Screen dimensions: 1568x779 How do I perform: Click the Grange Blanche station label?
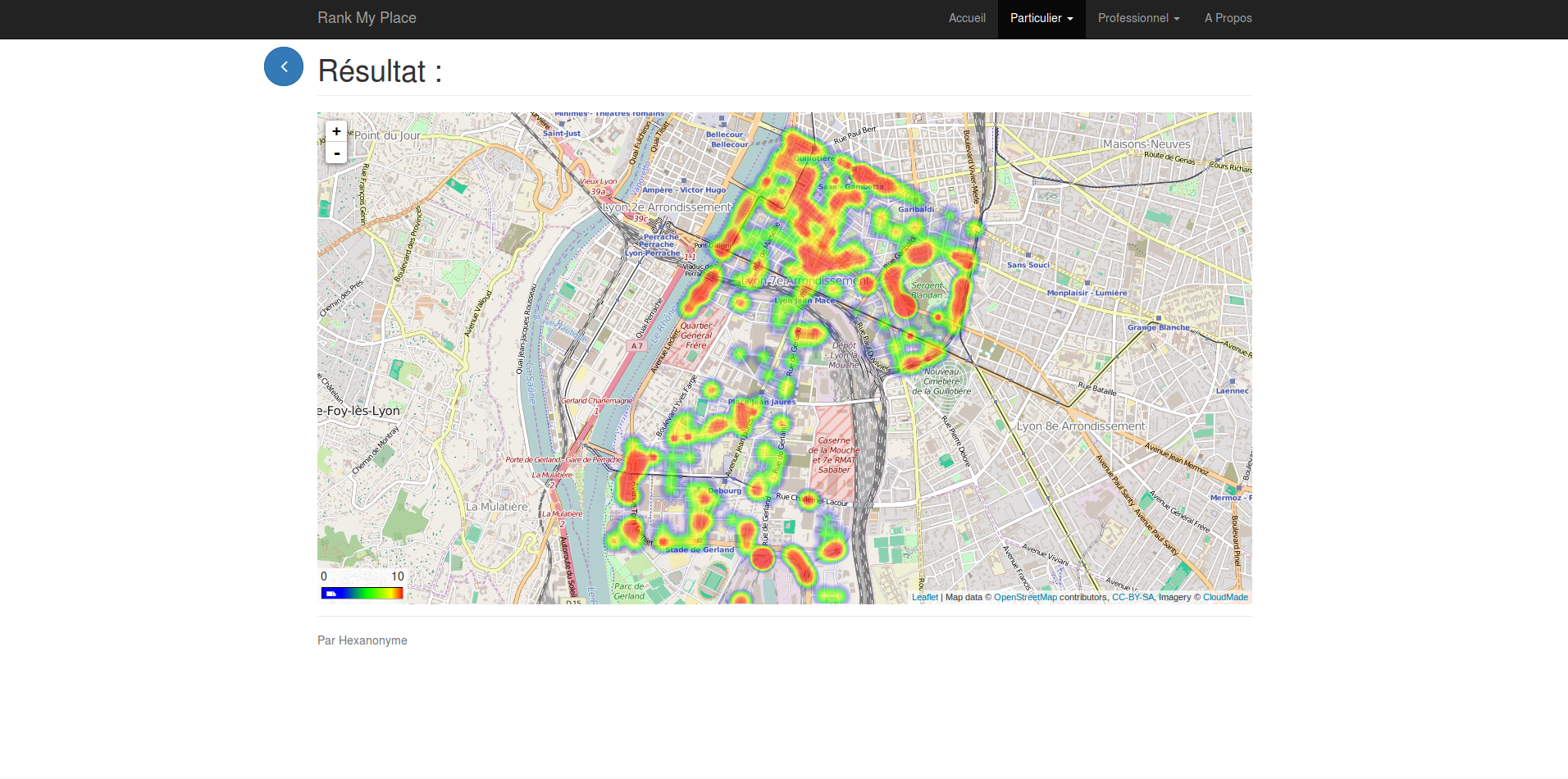[1158, 327]
